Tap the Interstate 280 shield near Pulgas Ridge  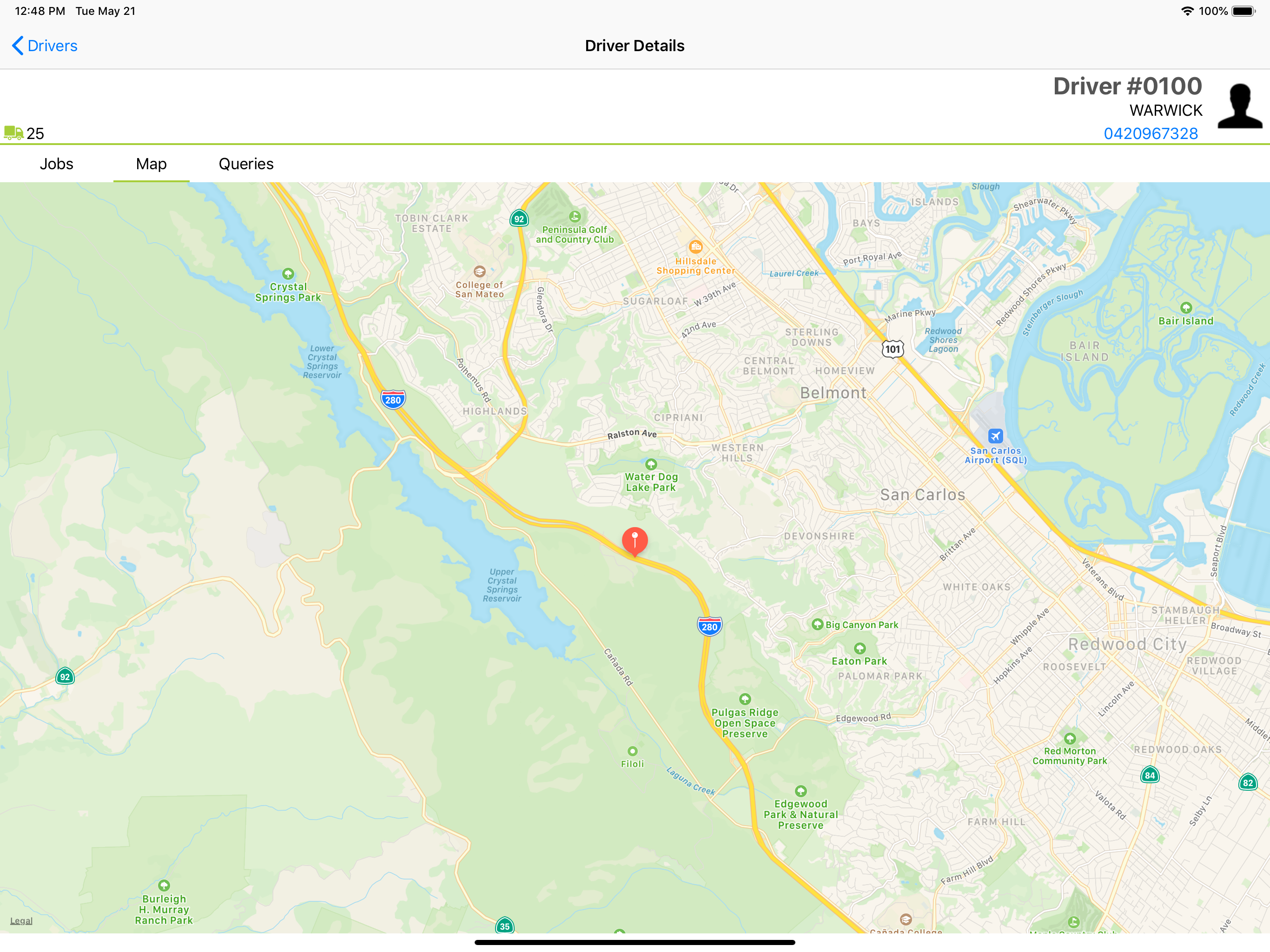click(710, 627)
